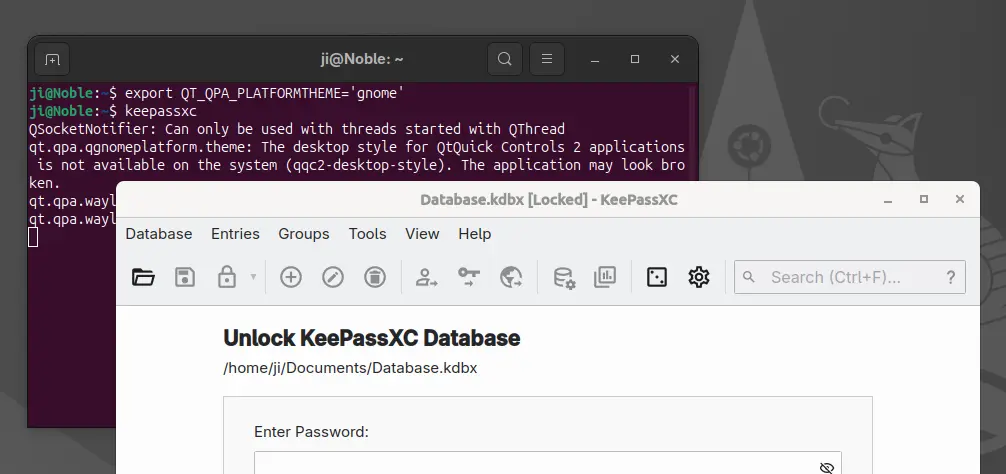Open the terminal hamburger menu
Image resolution: width=1006 pixels, height=474 pixels.
547,59
